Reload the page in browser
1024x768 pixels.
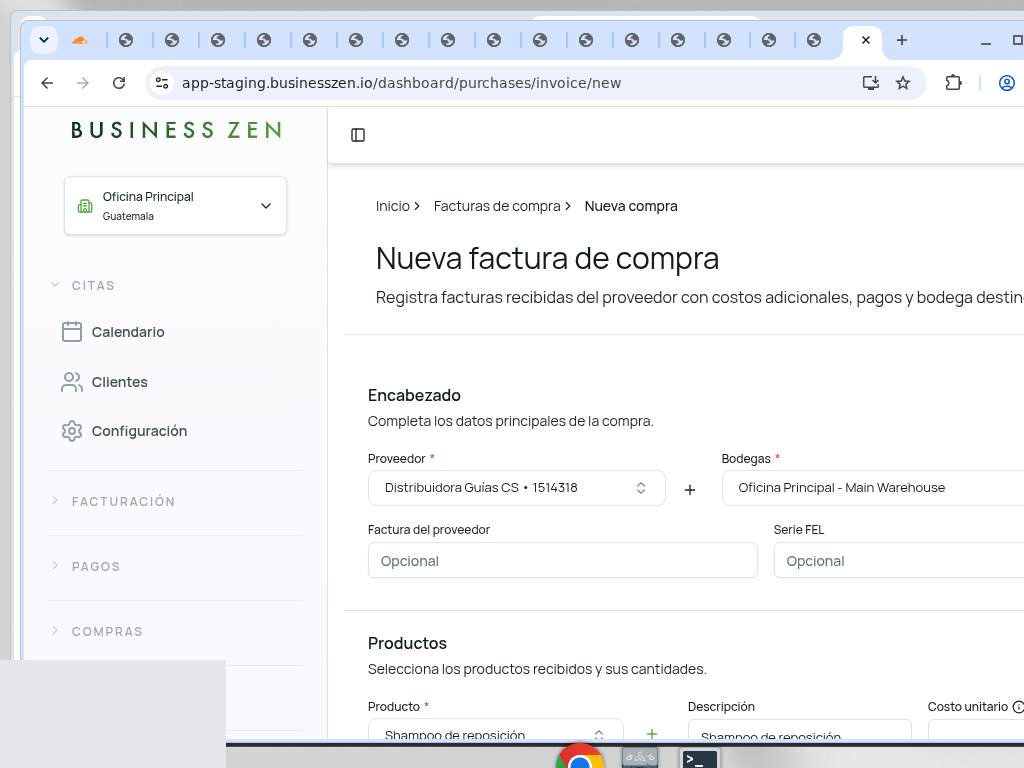click(x=119, y=83)
